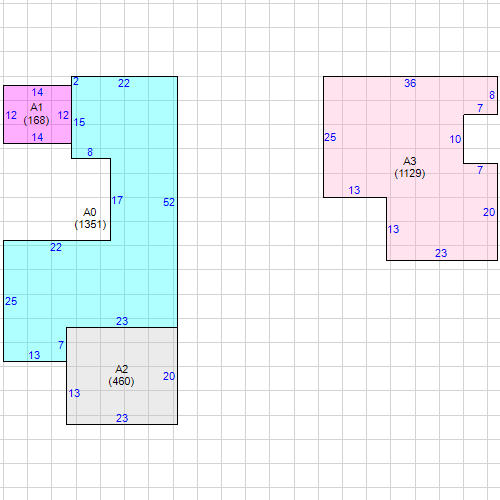The image size is (500, 500).
Task: Click the 8 dimension label in A3
Action: (x=492, y=95)
